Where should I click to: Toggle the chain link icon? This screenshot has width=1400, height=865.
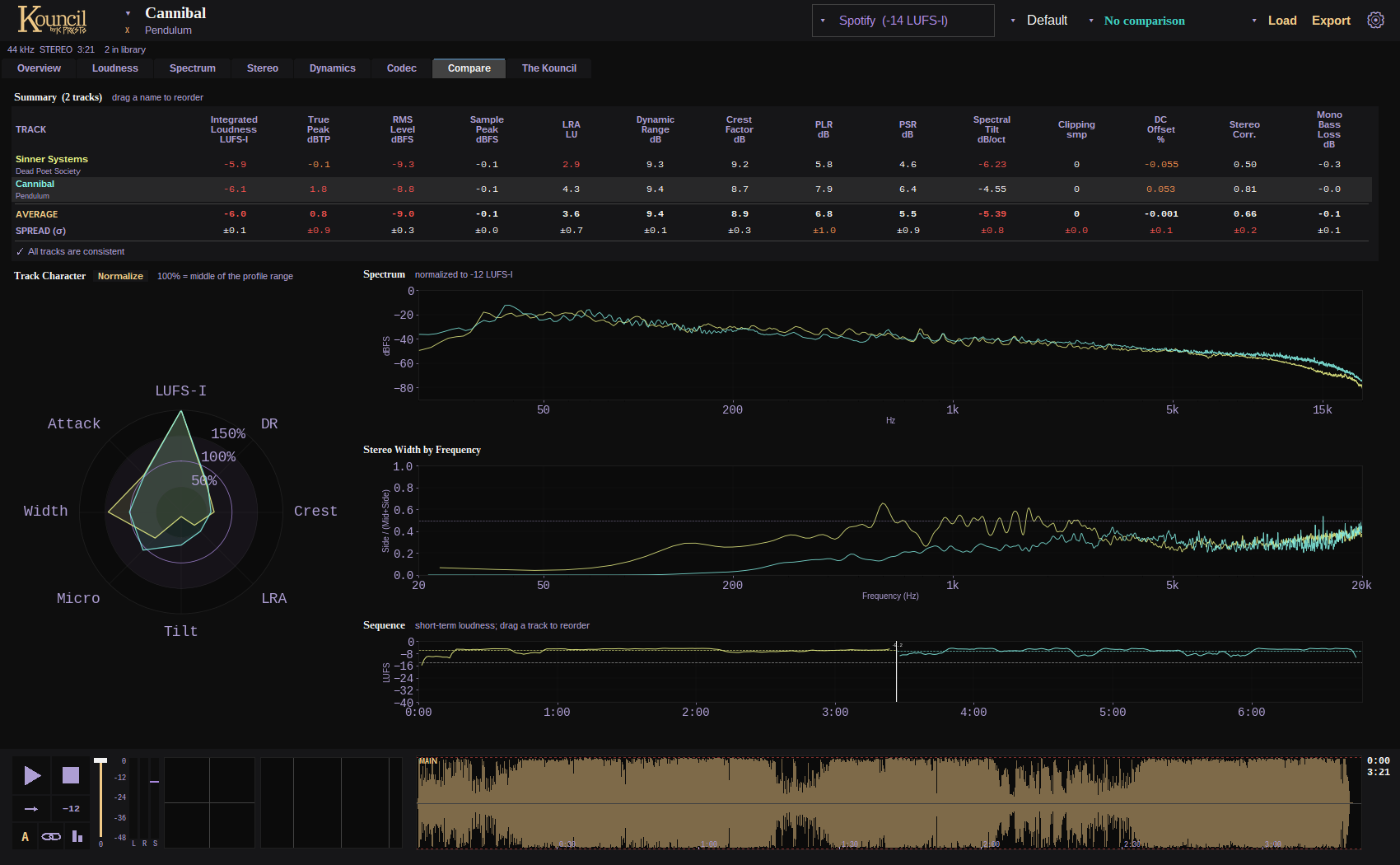(x=51, y=837)
